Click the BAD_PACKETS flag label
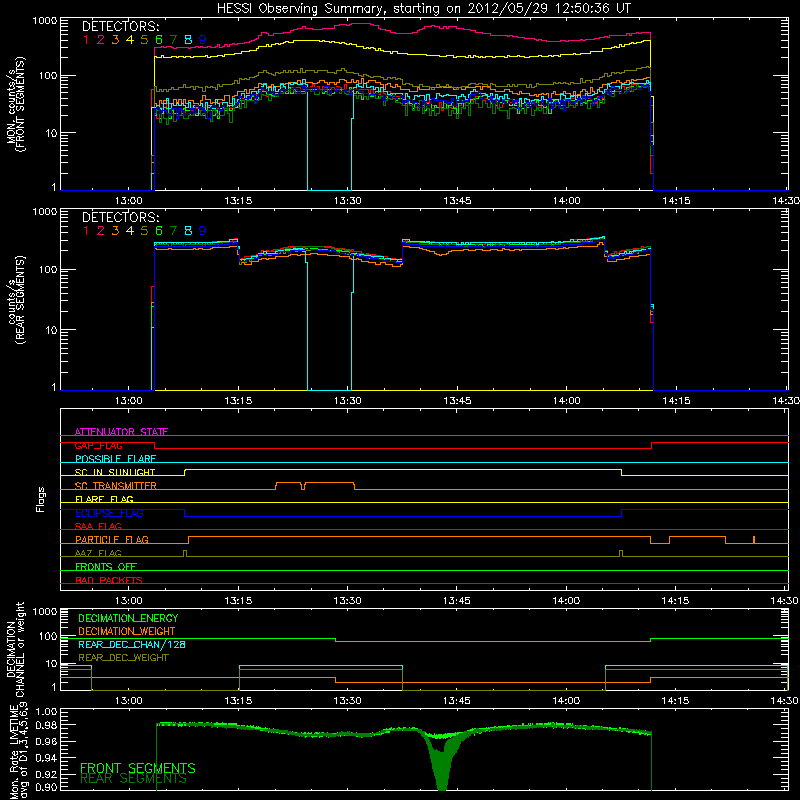Image resolution: width=800 pixels, height=800 pixels. (109, 580)
